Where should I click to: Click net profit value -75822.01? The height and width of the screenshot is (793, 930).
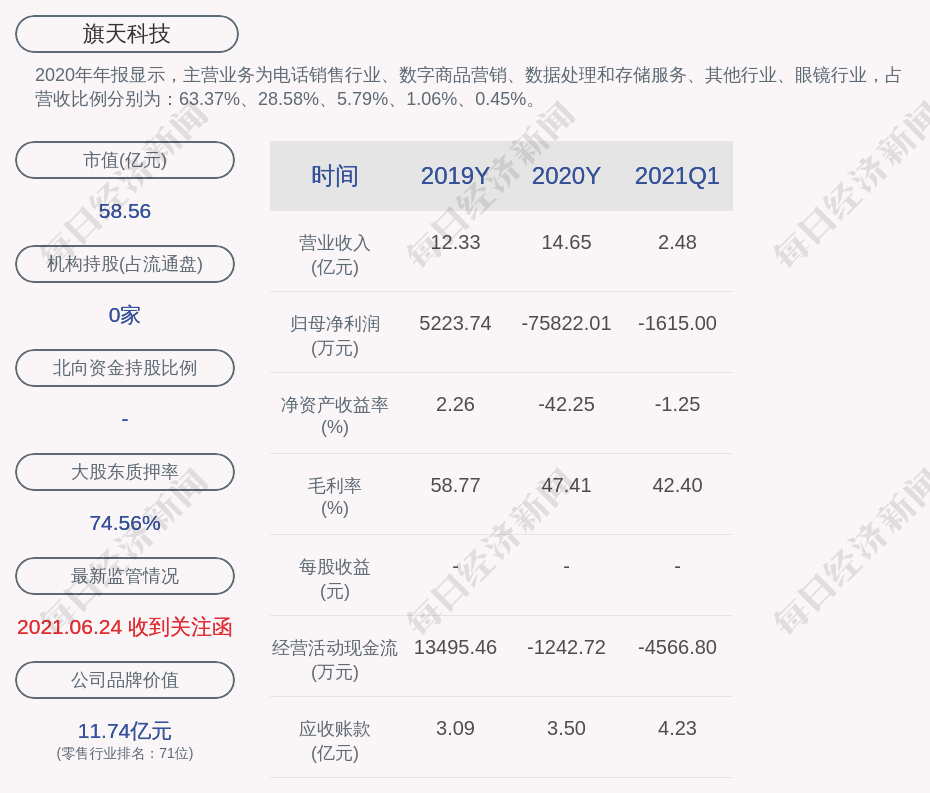pos(566,323)
